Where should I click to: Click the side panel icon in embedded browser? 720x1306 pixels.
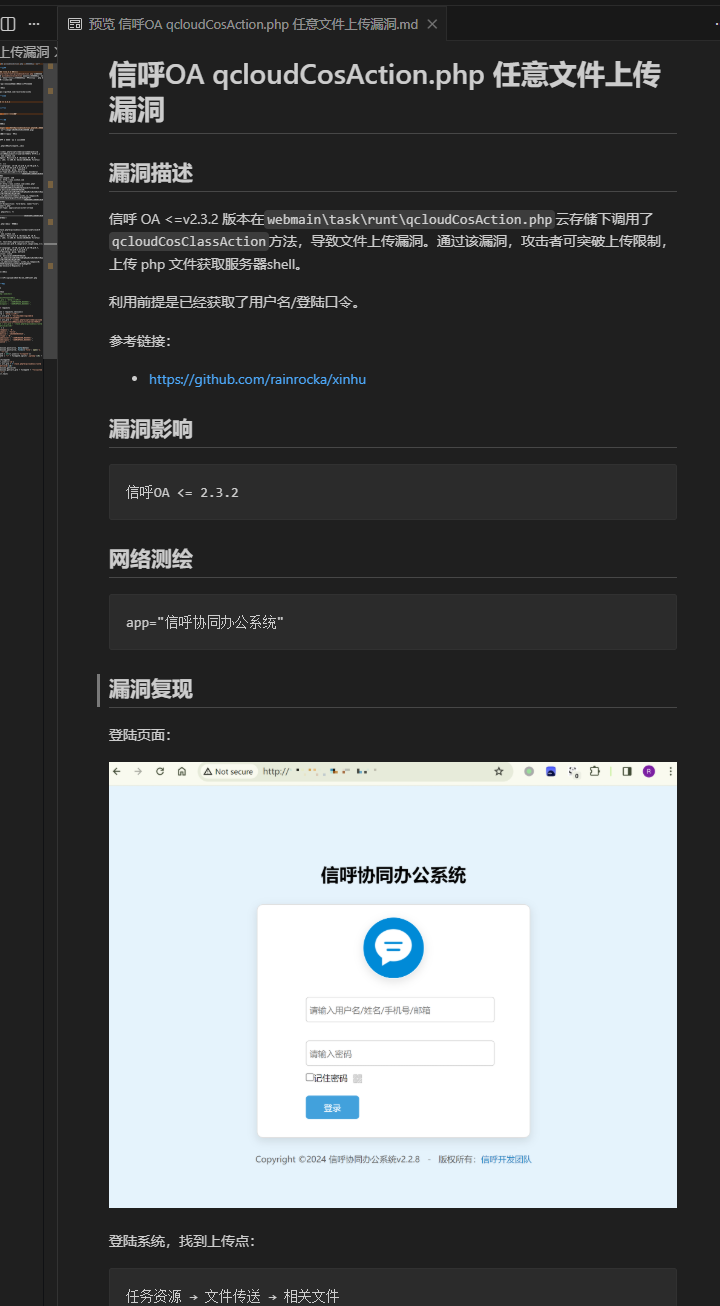[x=627, y=772]
